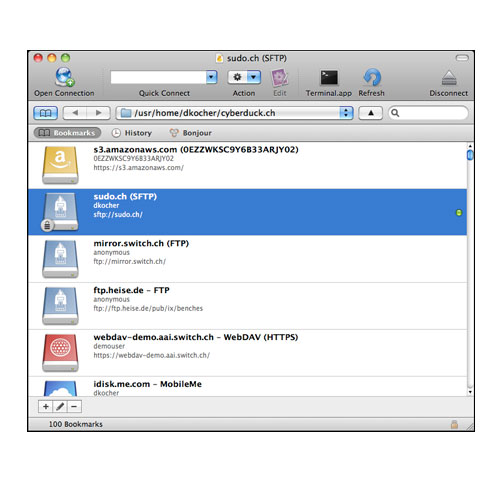Click into the Quick Connect field
The width and height of the screenshot is (500, 480).
158,77
